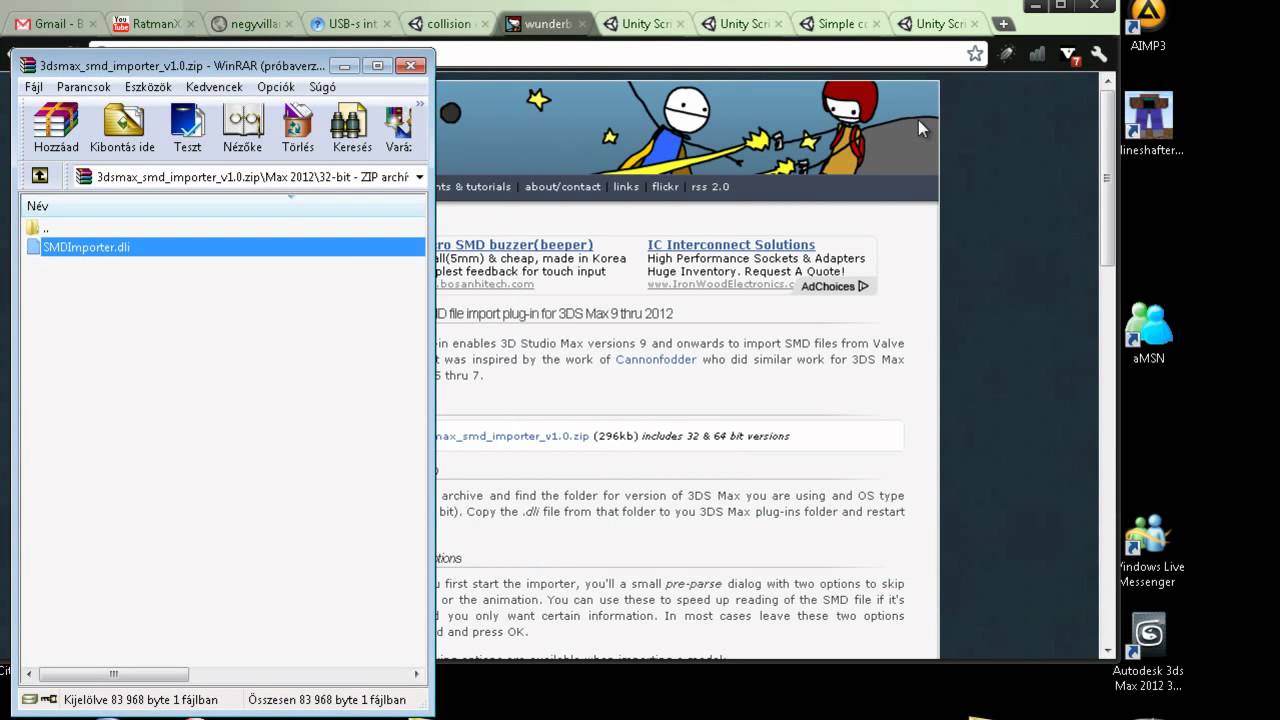Open the Fájl menu in WinRAR
The width and height of the screenshot is (1280, 720).
tap(34, 87)
